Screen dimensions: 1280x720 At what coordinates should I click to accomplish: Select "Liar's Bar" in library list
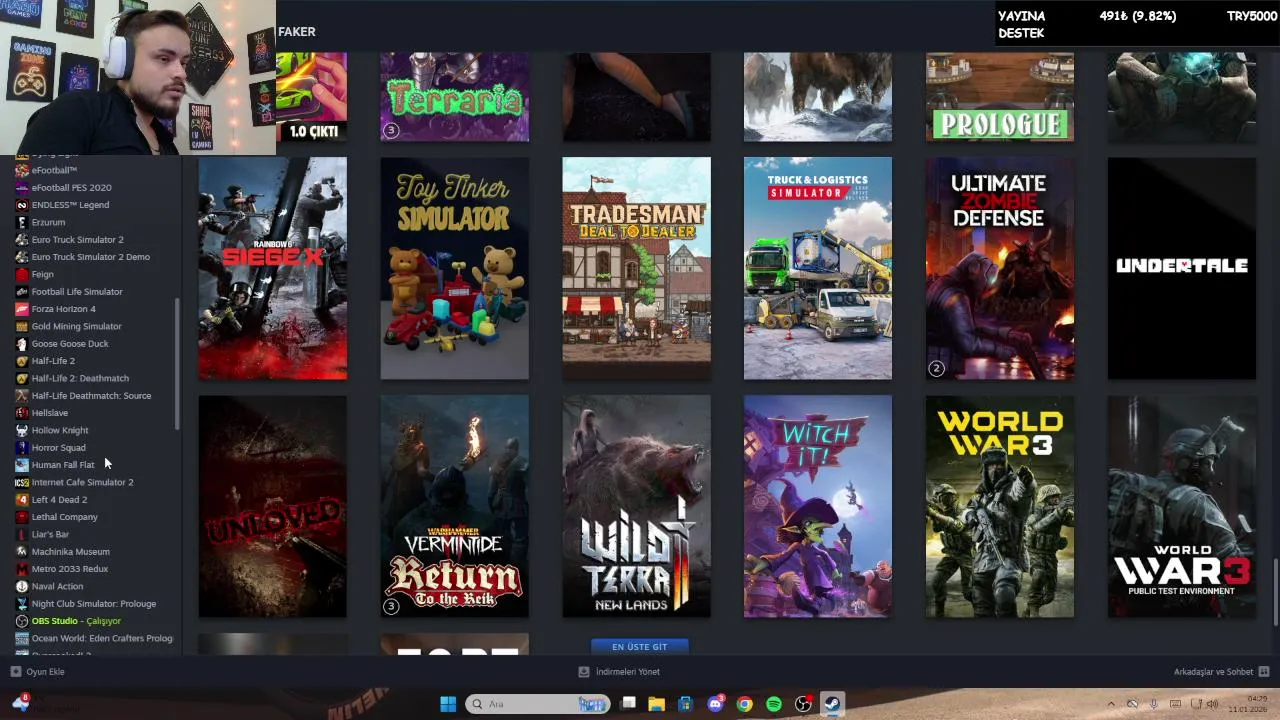click(x=50, y=534)
